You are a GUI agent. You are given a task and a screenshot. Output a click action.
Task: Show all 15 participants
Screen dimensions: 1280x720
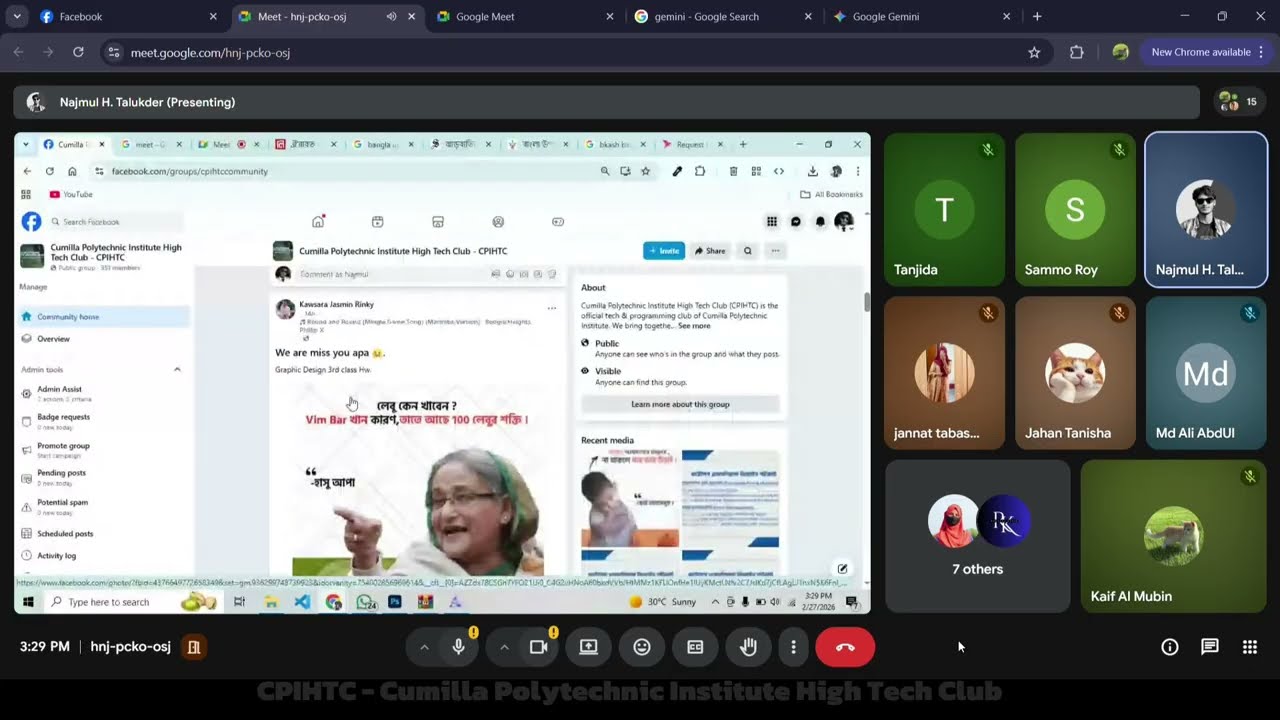coord(1238,102)
